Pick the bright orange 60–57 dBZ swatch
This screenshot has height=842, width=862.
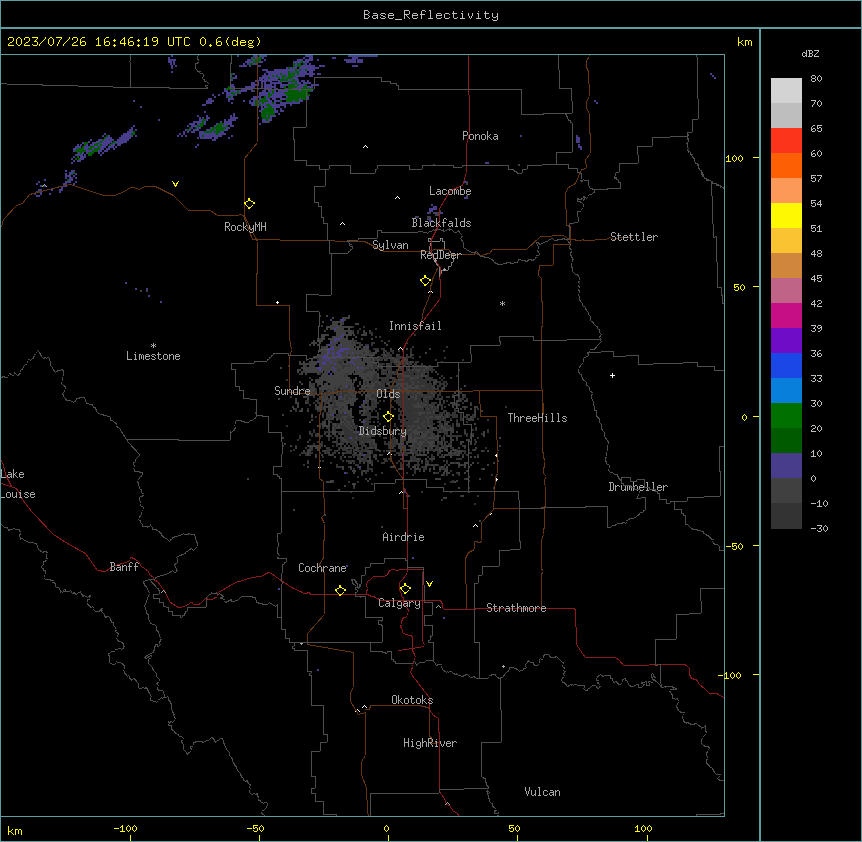click(x=786, y=165)
